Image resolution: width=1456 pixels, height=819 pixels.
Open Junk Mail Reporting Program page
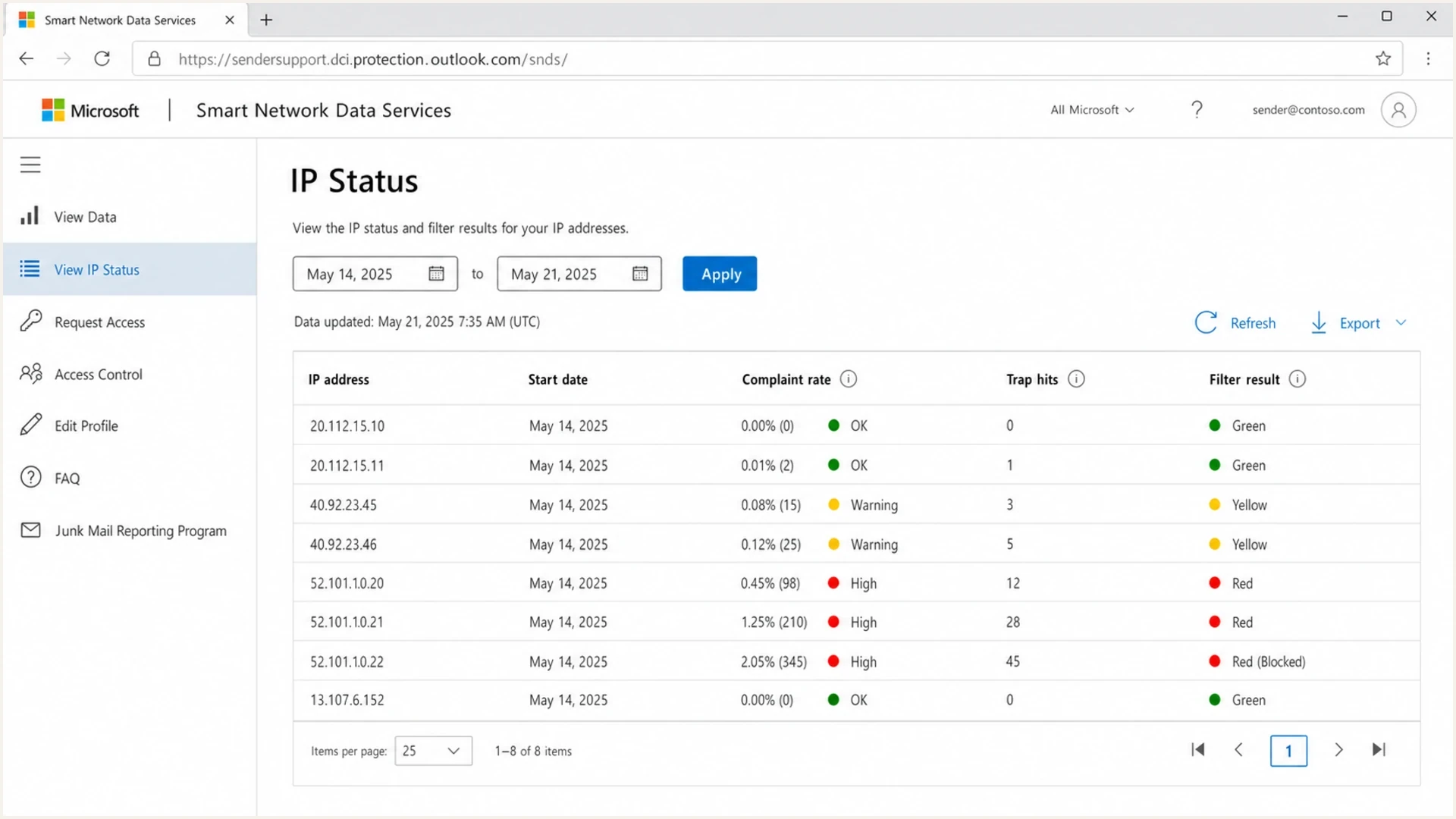(130, 531)
